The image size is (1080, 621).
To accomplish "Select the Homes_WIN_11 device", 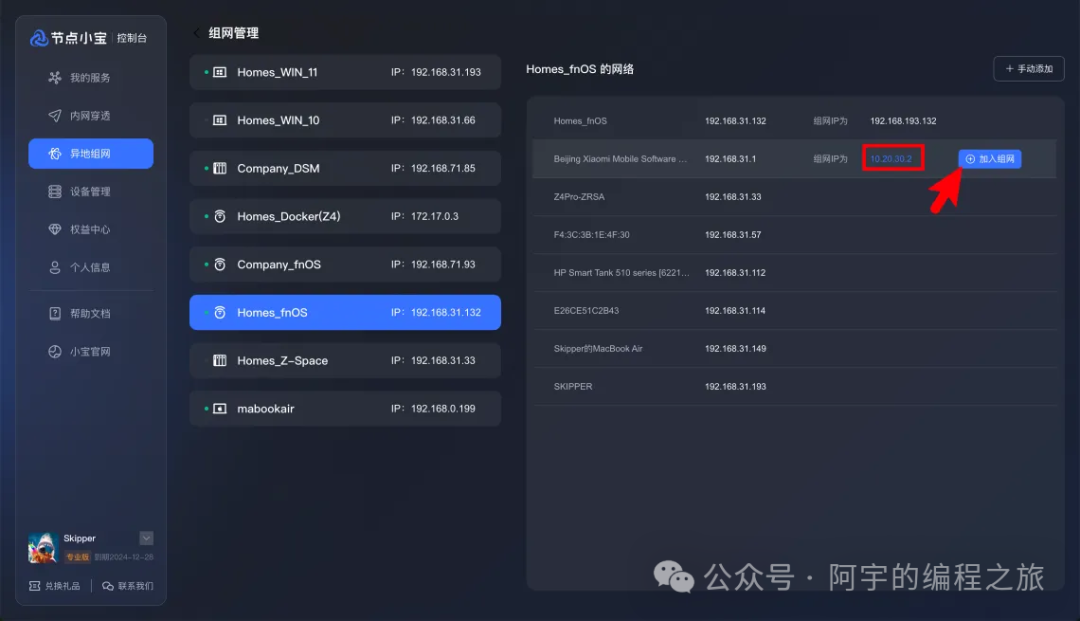I will click(345, 73).
